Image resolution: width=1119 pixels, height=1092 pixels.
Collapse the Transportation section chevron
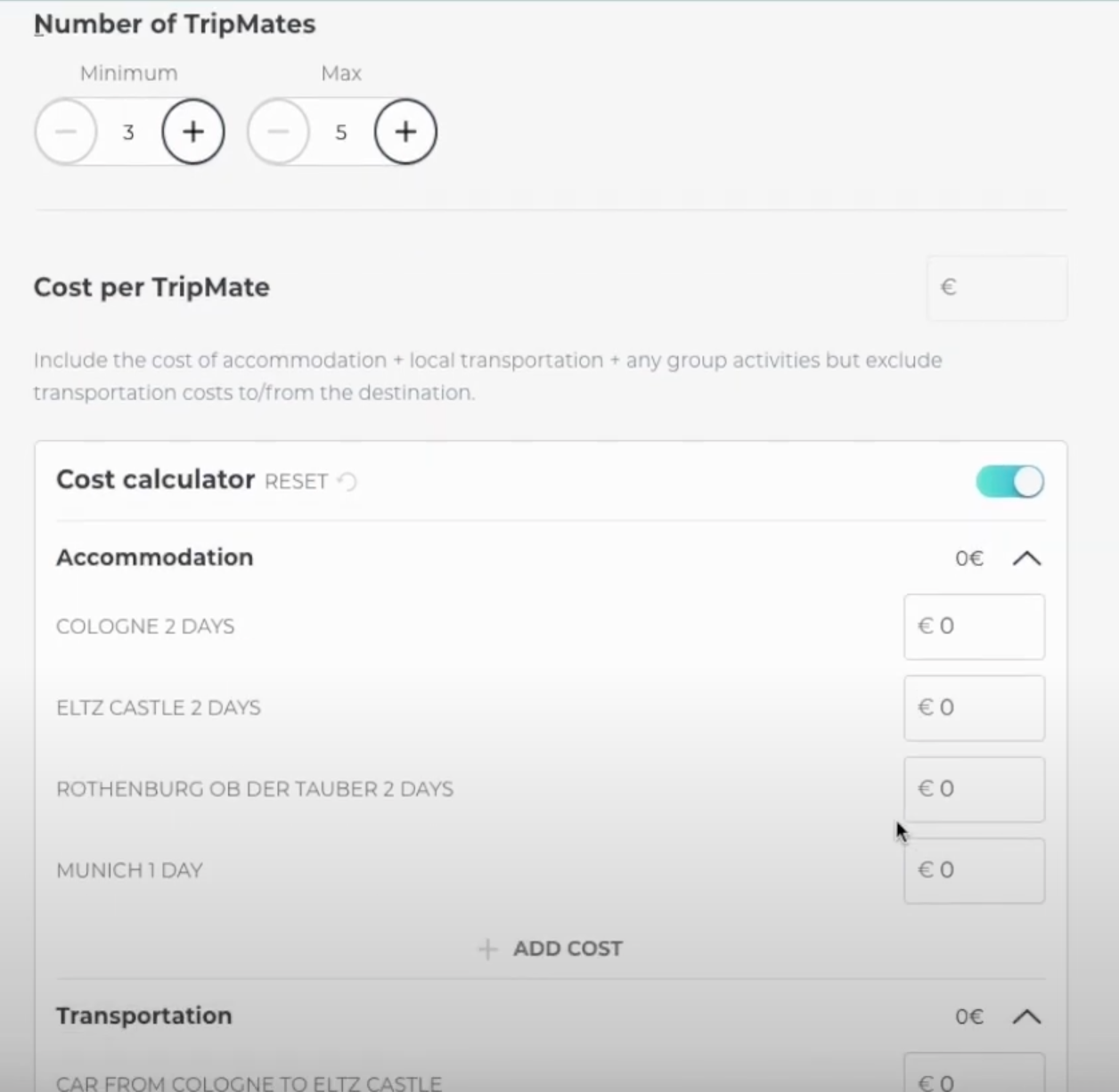point(1026,1016)
